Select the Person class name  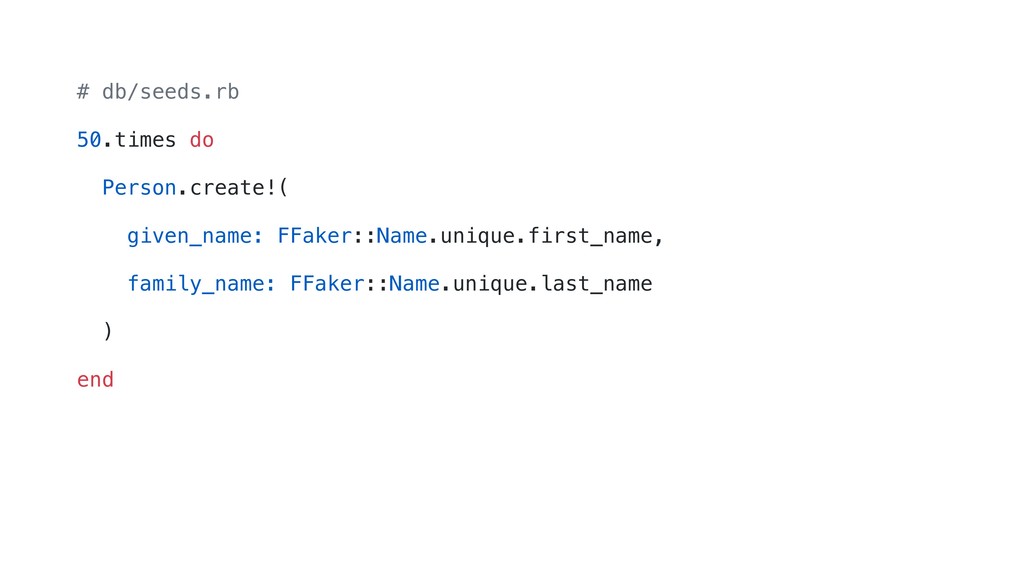point(139,188)
